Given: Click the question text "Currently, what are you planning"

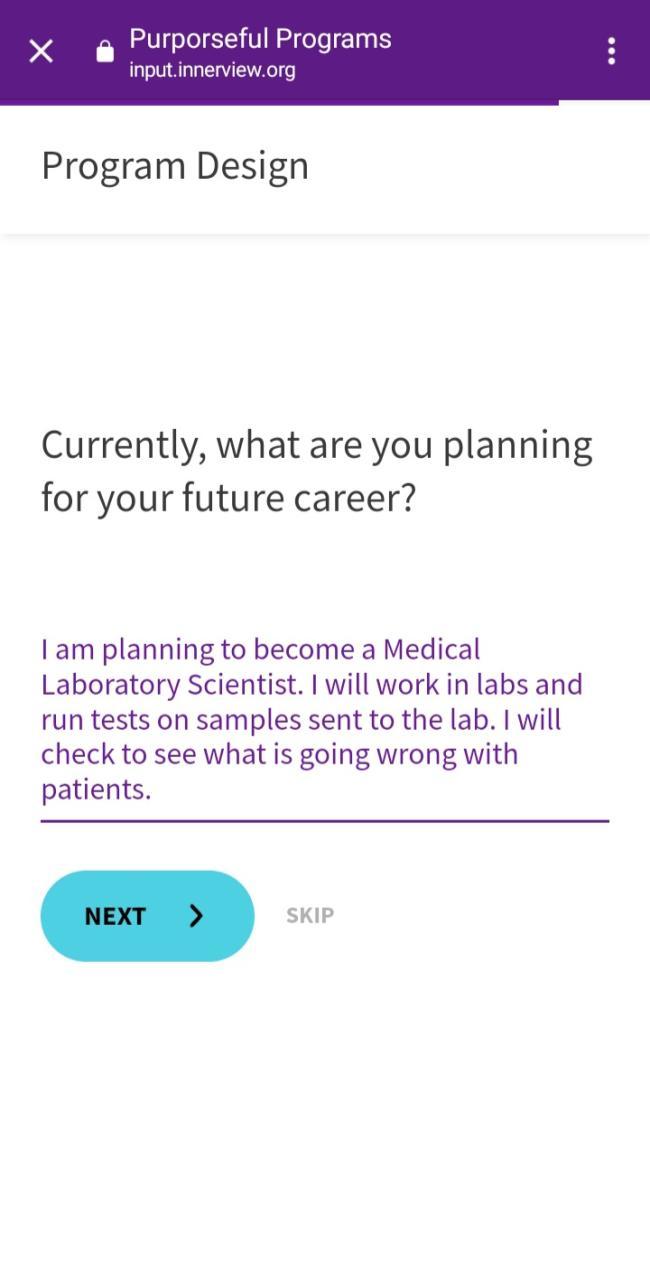Looking at the screenshot, I should click(x=316, y=445).
